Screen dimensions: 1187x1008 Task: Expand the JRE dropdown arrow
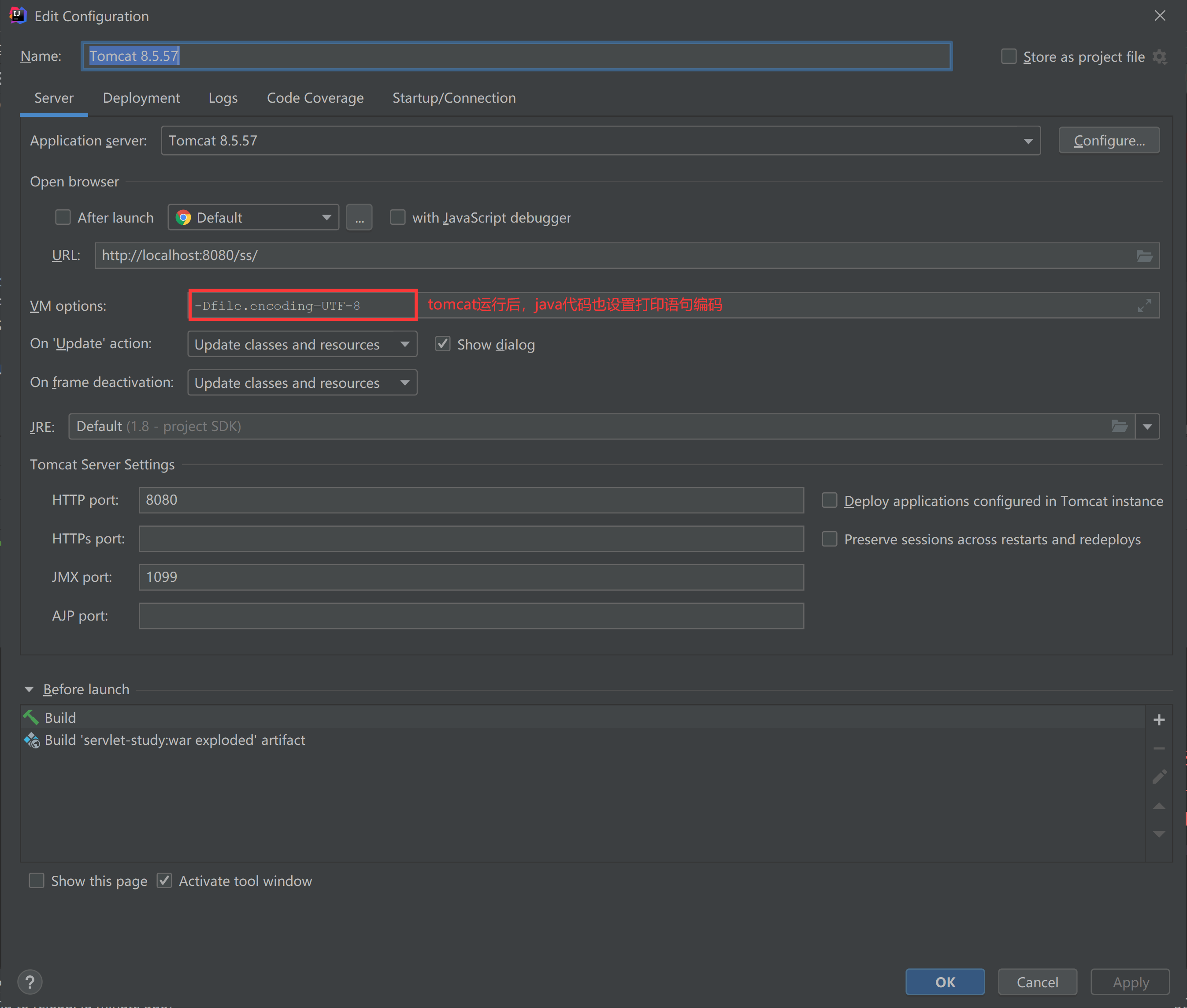tap(1147, 426)
